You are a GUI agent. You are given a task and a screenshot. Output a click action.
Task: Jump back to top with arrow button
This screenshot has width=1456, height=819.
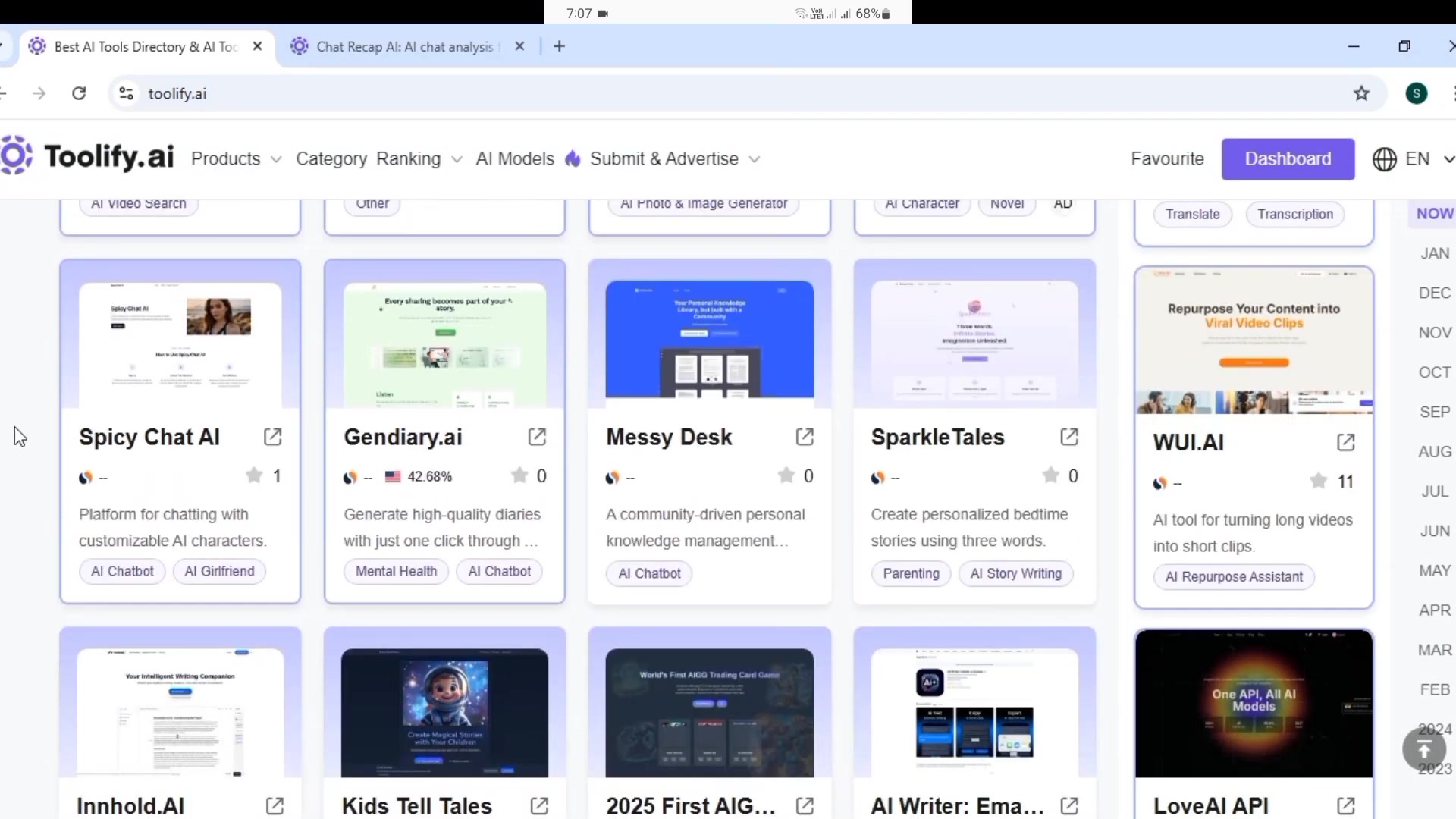click(1424, 750)
